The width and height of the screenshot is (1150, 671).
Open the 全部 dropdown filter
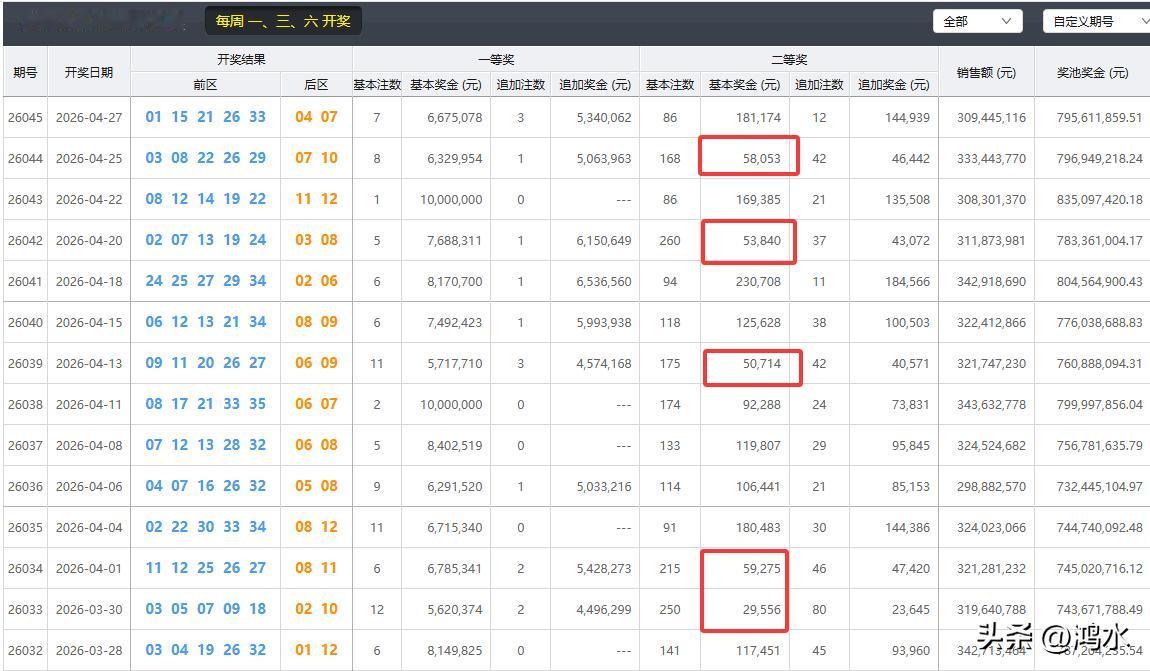977,20
